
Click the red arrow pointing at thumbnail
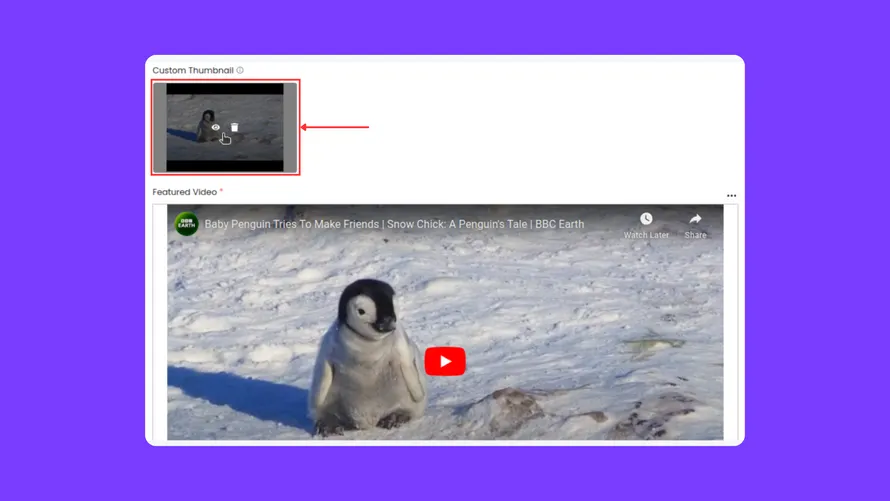(x=335, y=127)
